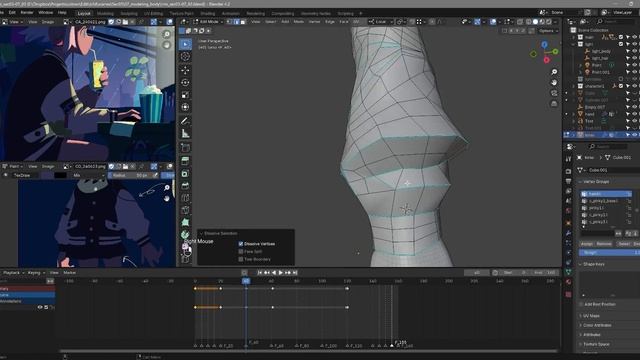Click Select button under vertex groups
Screen dimensions: 640x360
click(624, 244)
